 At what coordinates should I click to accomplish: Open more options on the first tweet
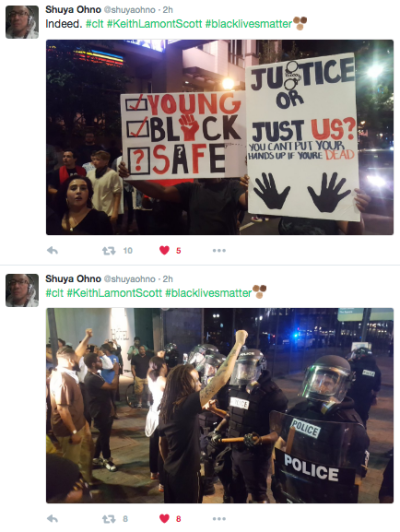219,251
